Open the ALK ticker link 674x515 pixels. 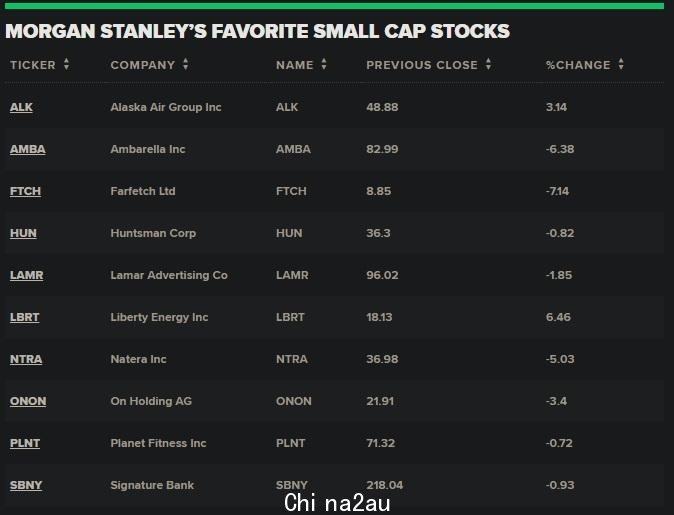(21, 107)
